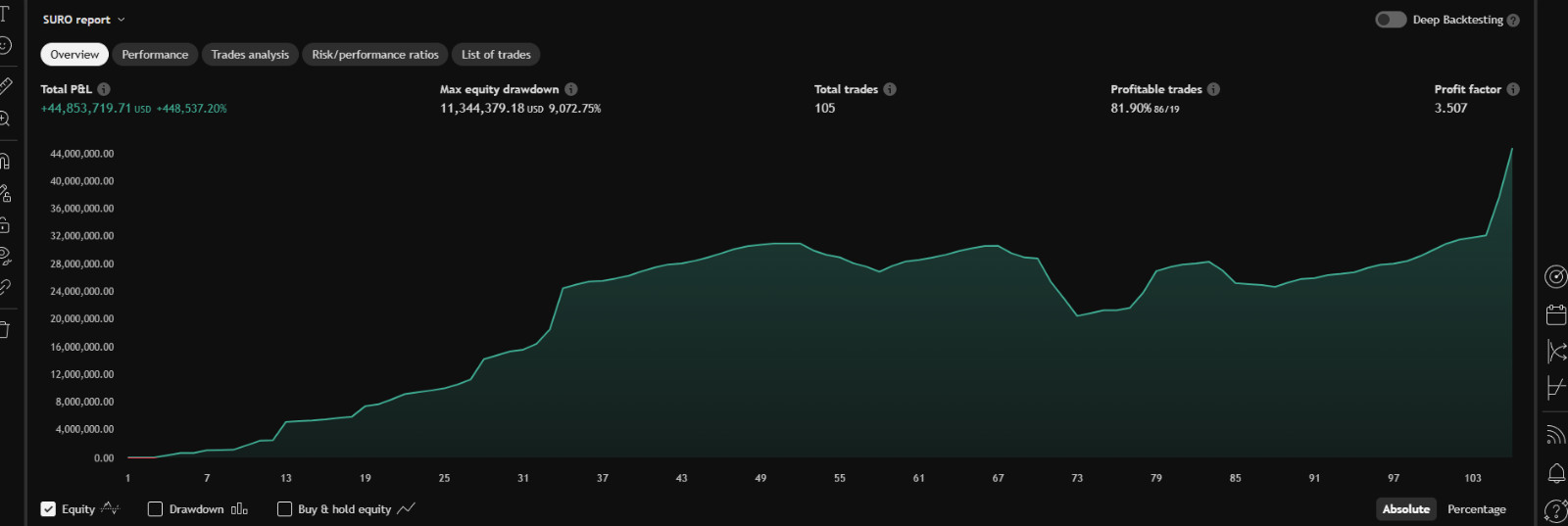Click the trash Remove drawings icon
Image resolution: width=1568 pixels, height=526 pixels.
click(5, 329)
